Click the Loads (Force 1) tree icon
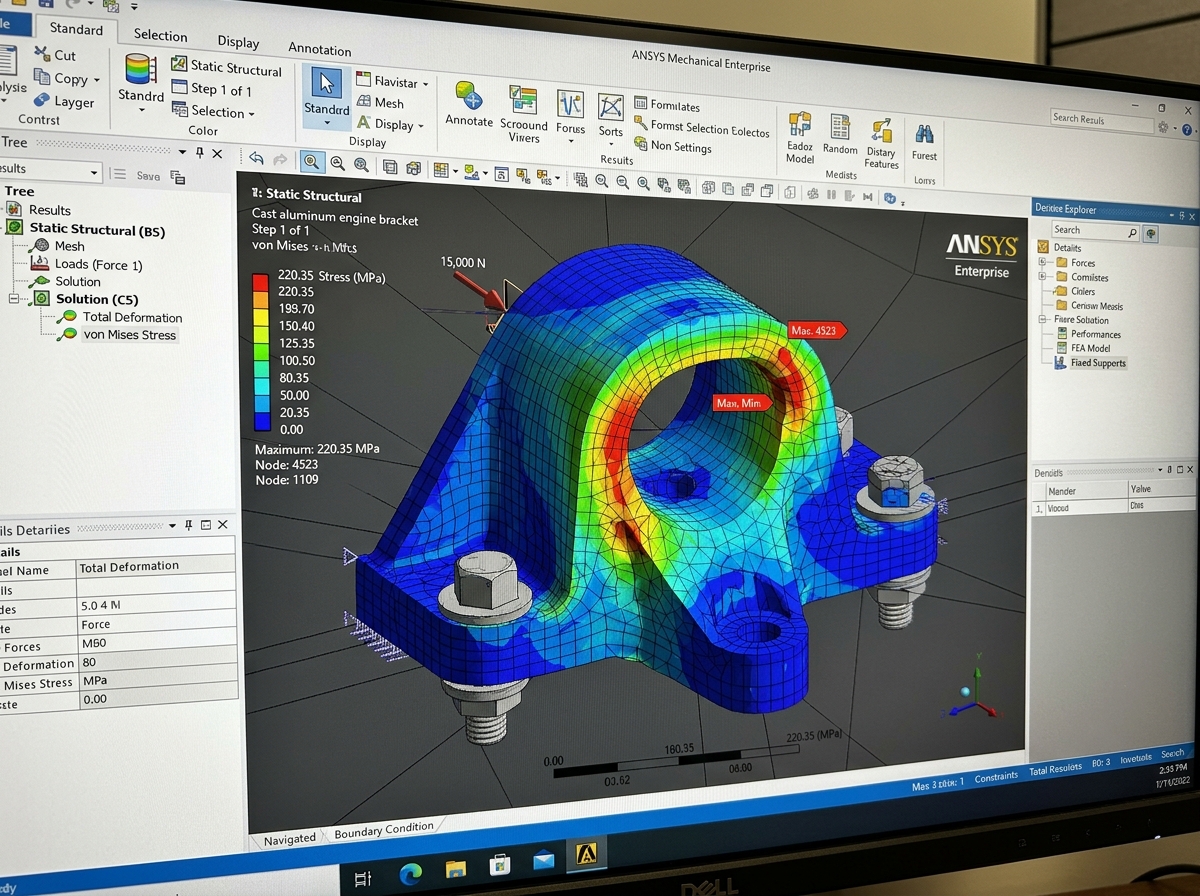This screenshot has height=896, width=1200. point(39,264)
